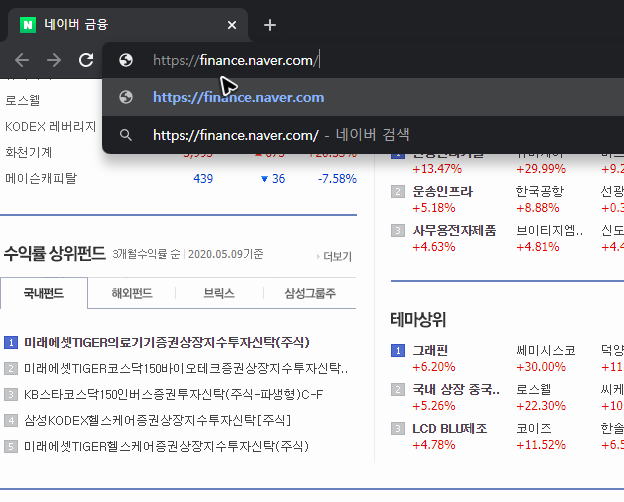This screenshot has height=502, width=624.
Task: Click 운송인프라 gain +5.18%
Action: pos(434,208)
